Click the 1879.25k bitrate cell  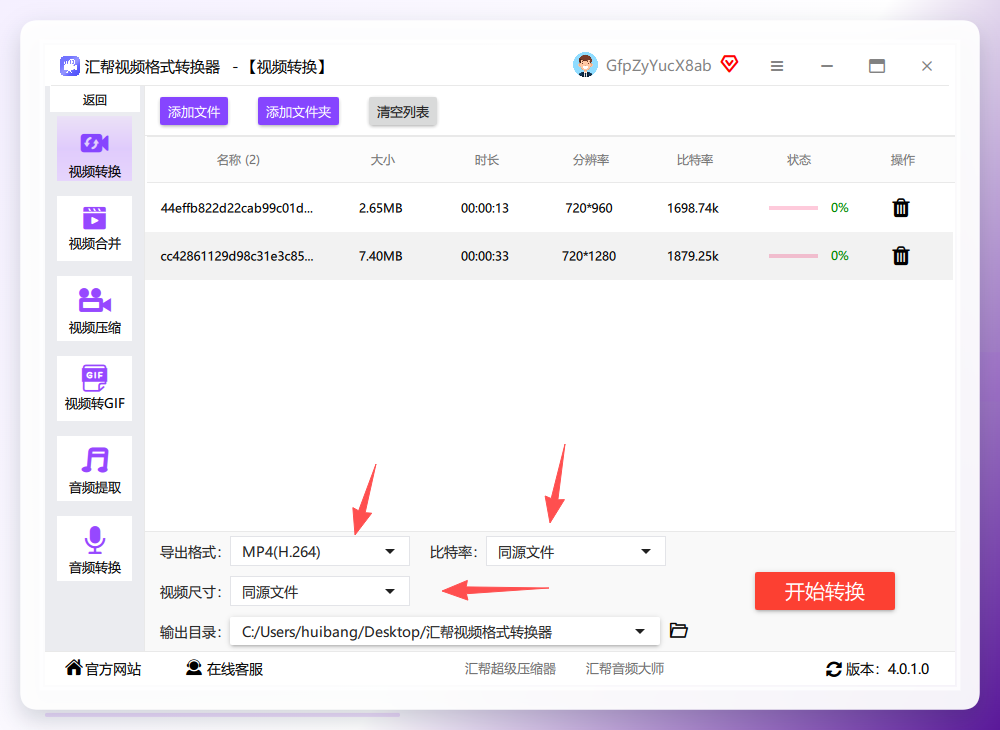pos(693,256)
